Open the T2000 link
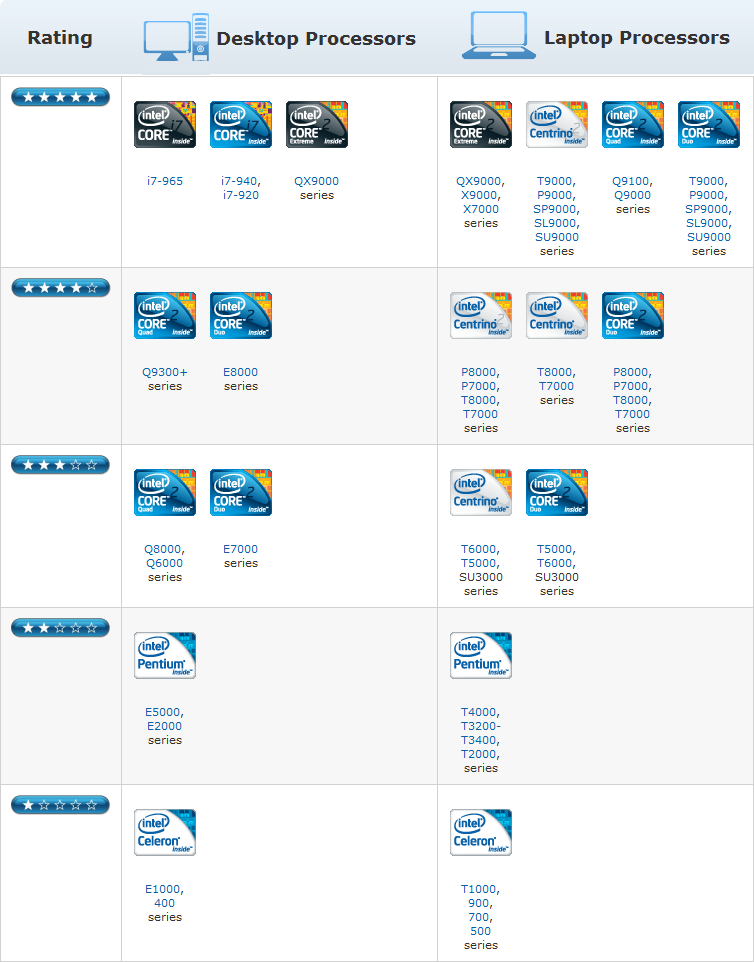 tap(479, 755)
